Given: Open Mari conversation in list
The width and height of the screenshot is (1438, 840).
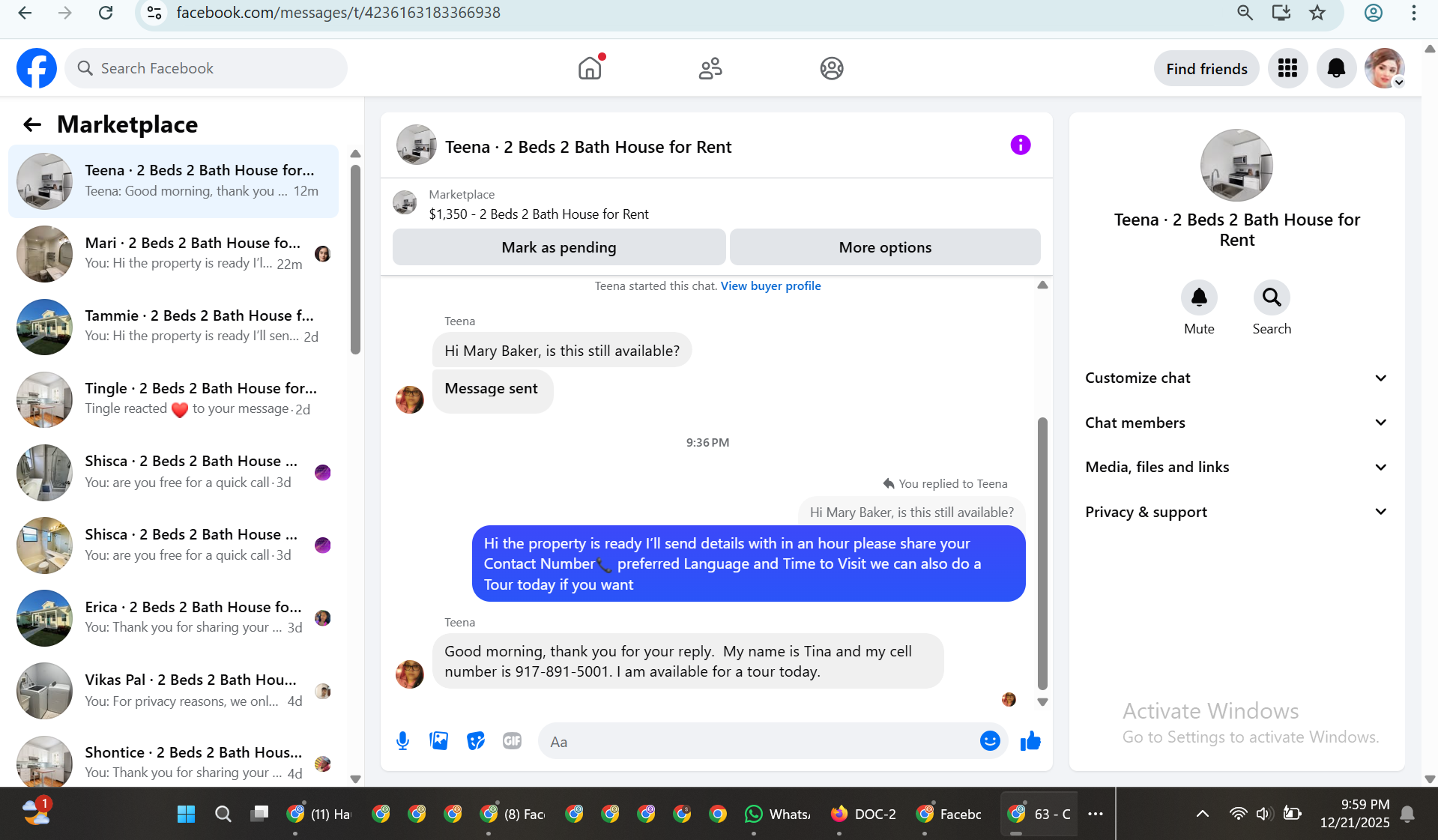Looking at the screenshot, I should point(173,254).
